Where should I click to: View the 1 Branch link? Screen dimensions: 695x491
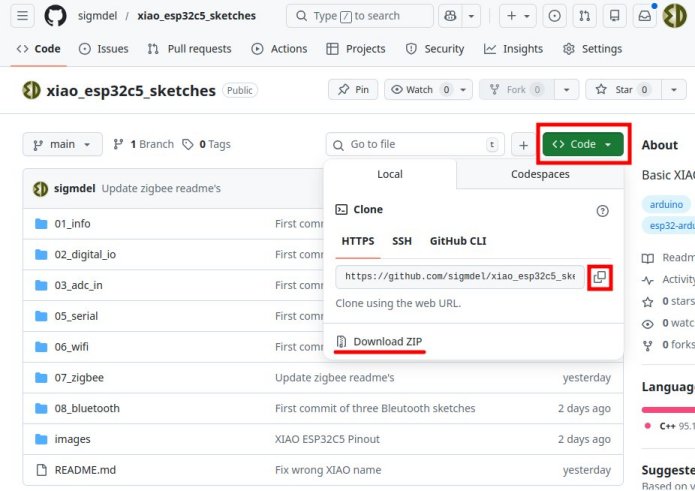[x=143, y=144]
